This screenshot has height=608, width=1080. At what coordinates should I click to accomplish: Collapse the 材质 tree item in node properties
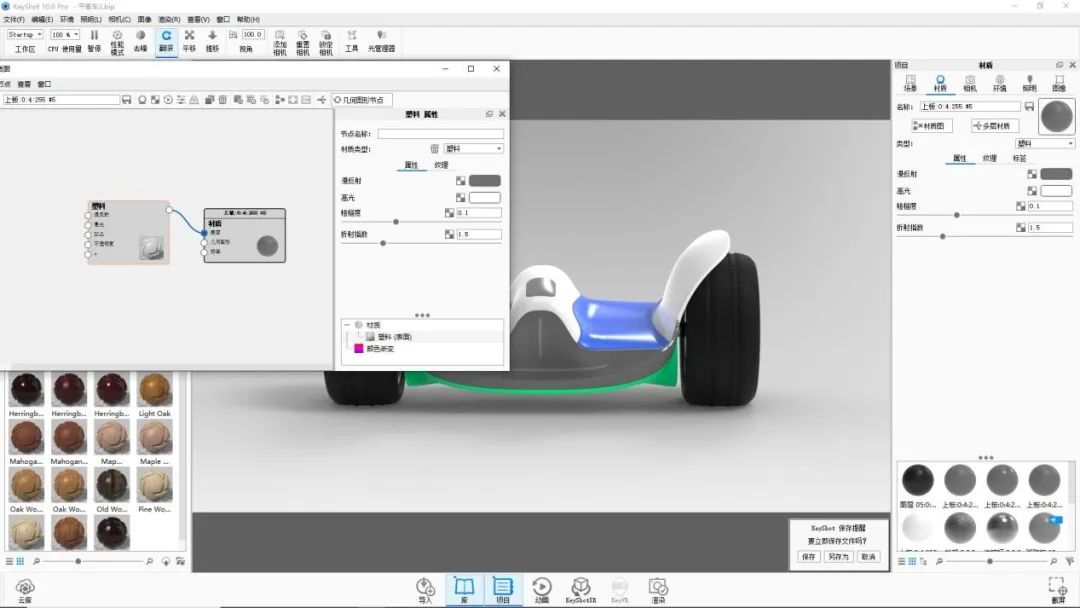(349, 324)
